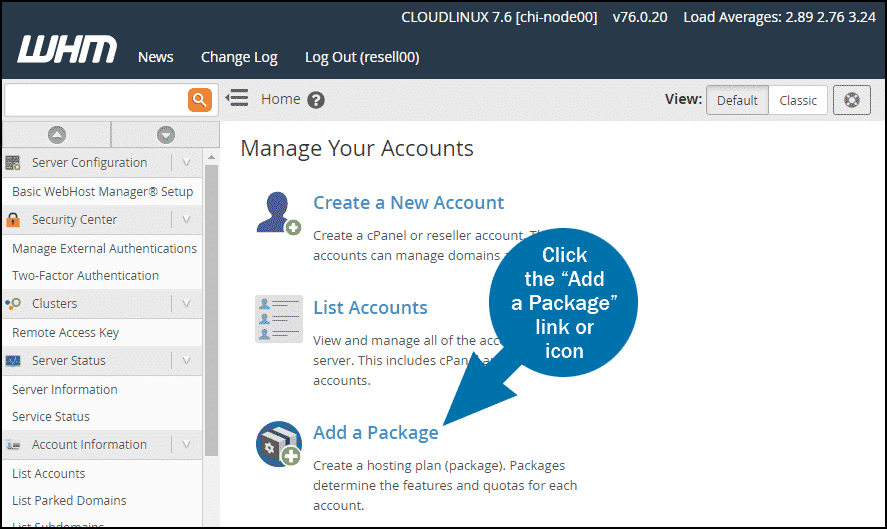Open the Home help question mark icon
The image size is (887, 529).
coord(316,100)
